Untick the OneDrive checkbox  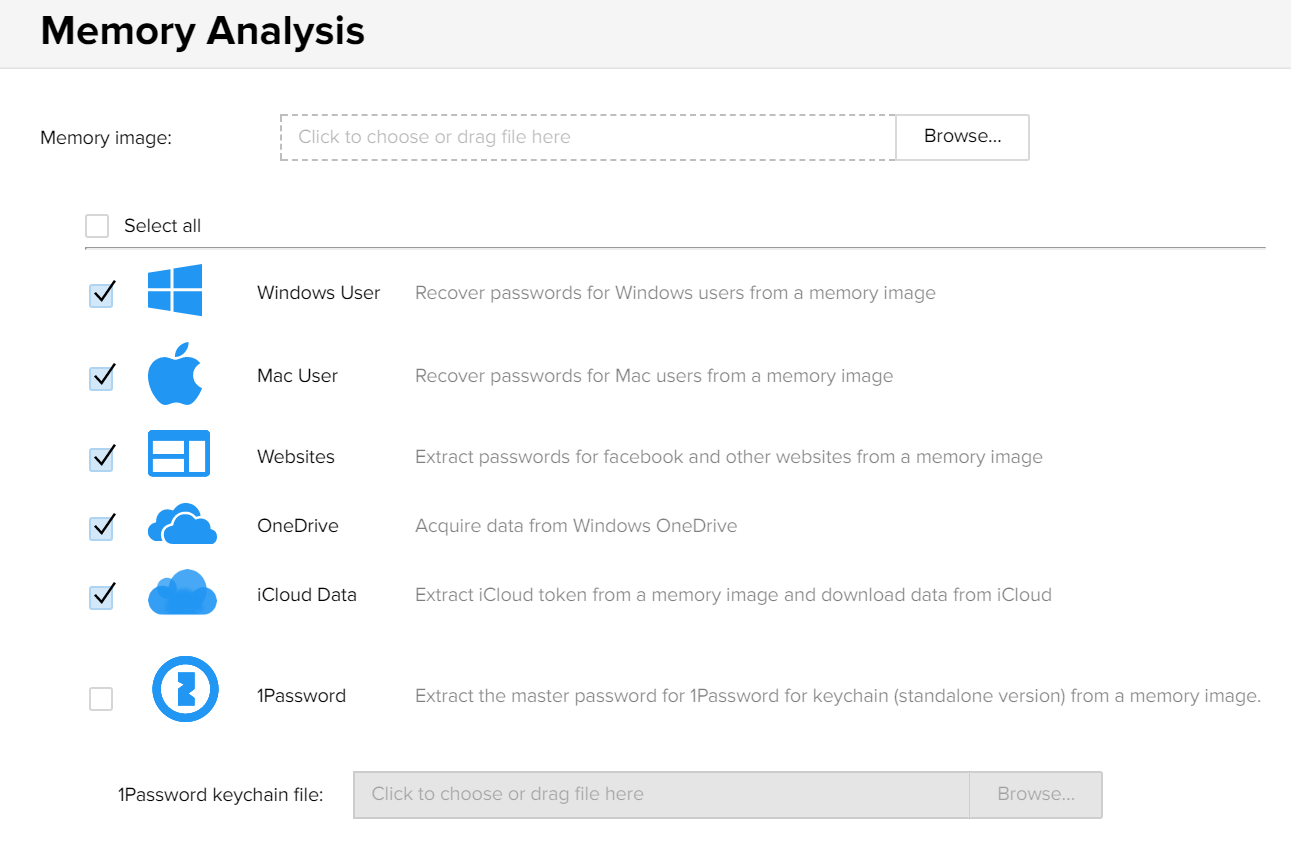tap(101, 528)
